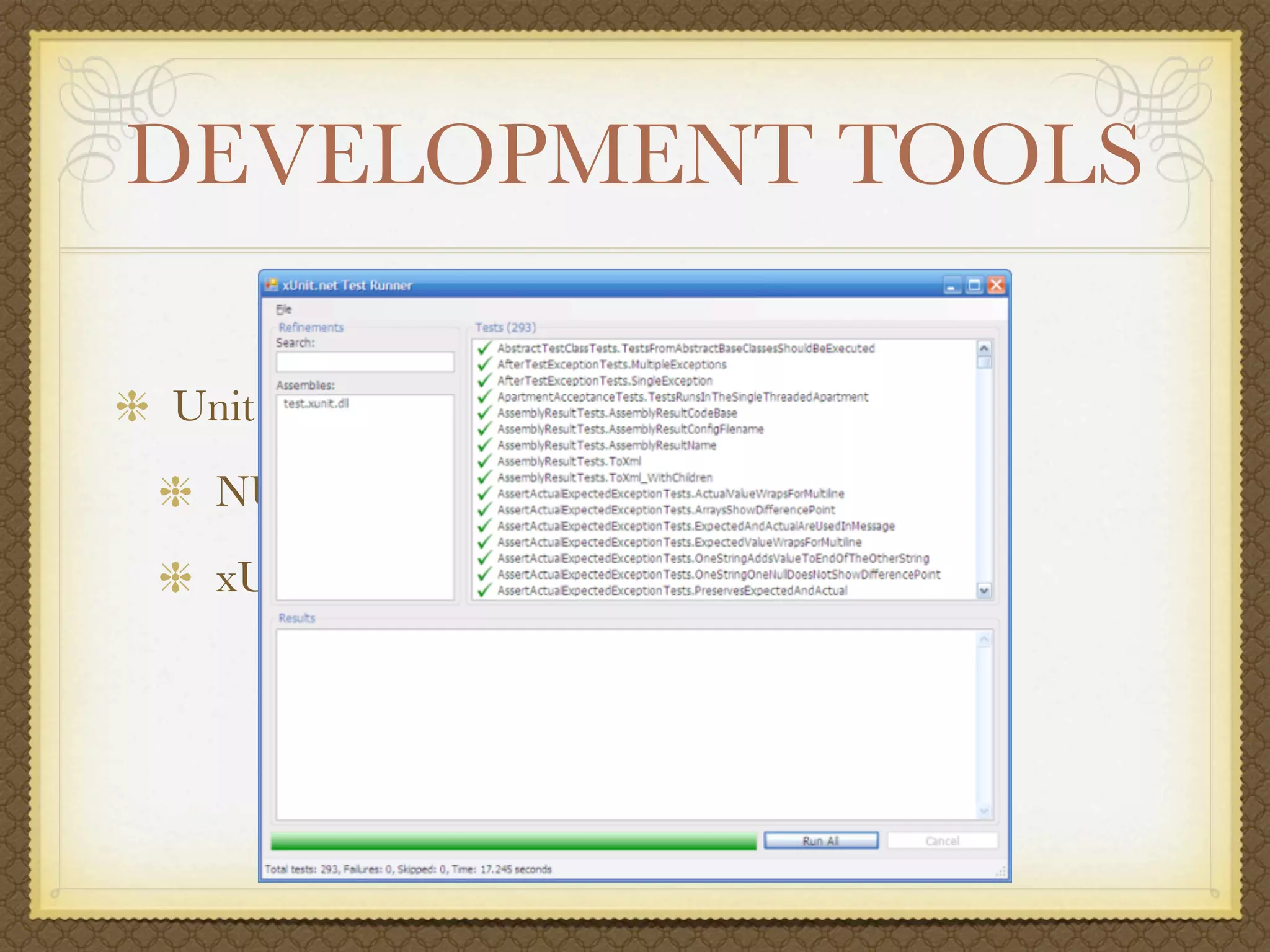Click the xUnit.net Test Runner title icon

(271, 285)
